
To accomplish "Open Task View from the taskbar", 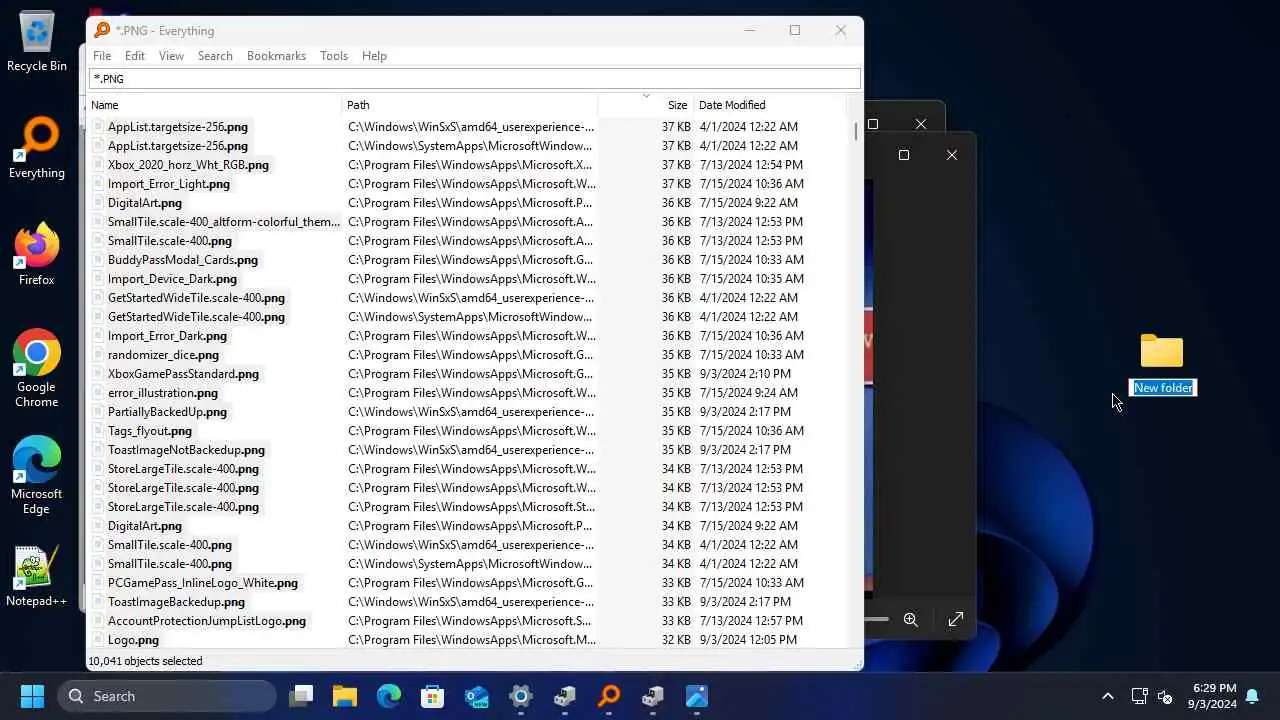I will point(301,696).
